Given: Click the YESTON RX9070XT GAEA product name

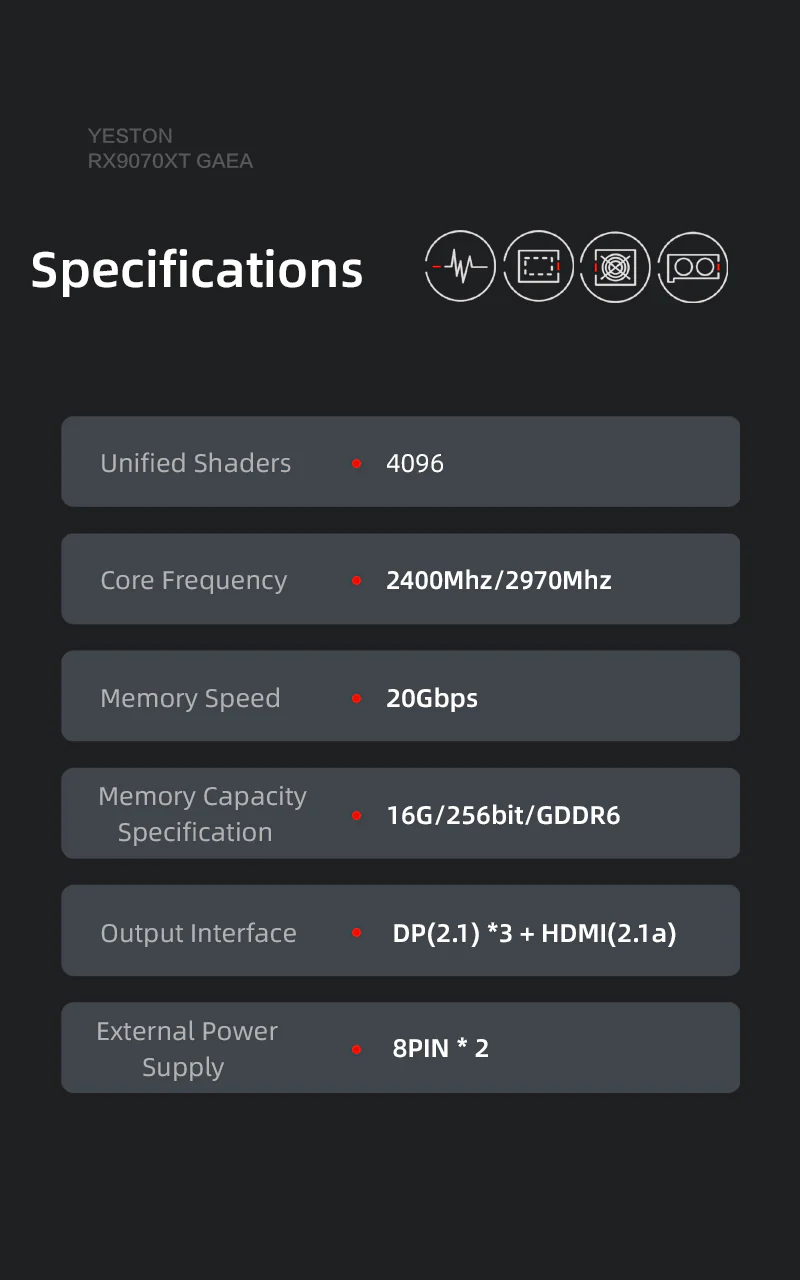Looking at the screenshot, I should click(170, 148).
